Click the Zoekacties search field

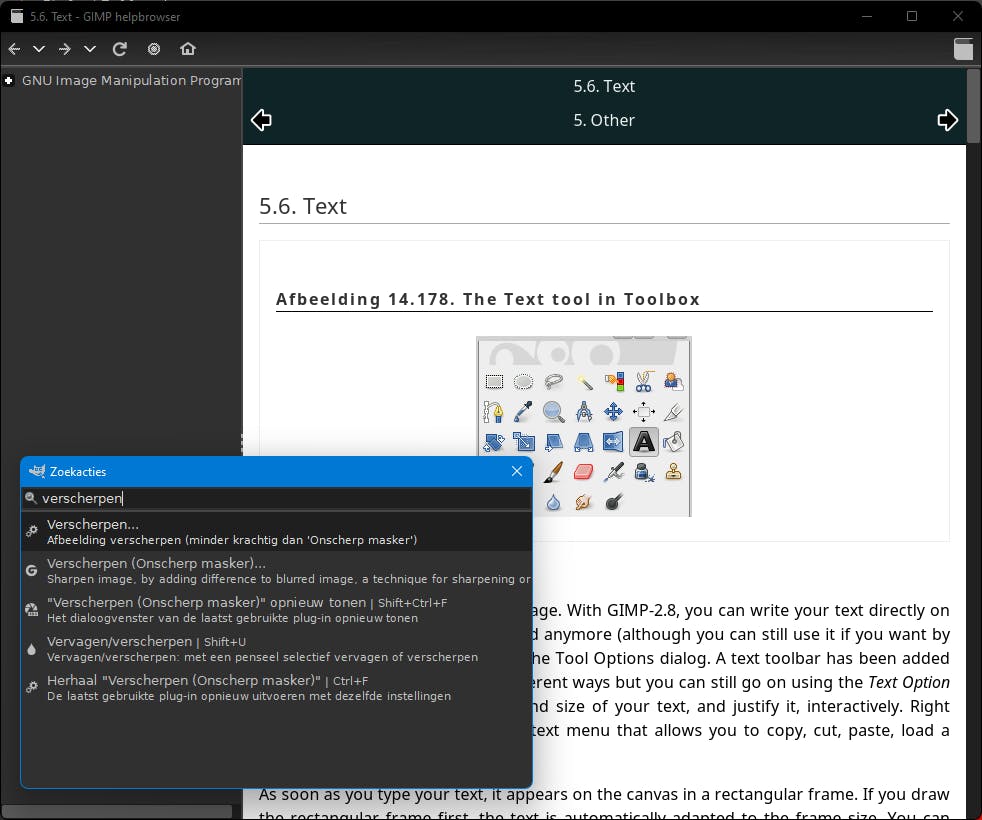coord(277,499)
